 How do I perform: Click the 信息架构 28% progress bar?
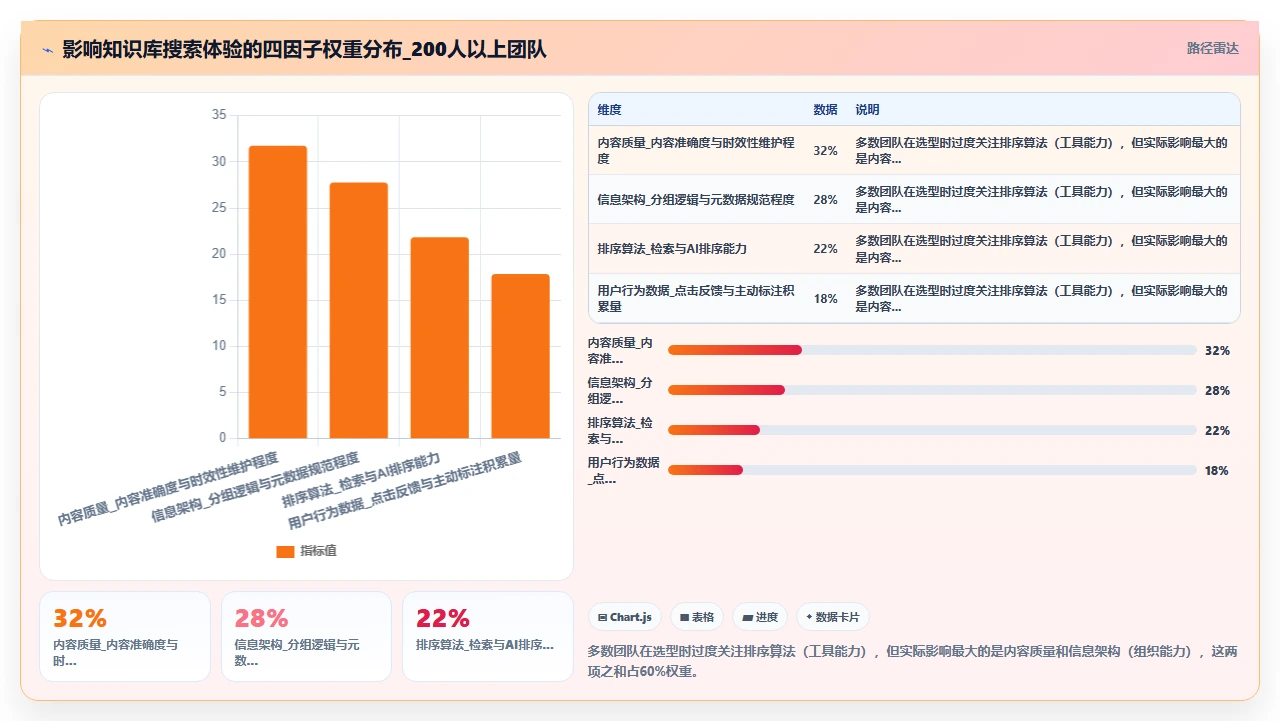932,390
